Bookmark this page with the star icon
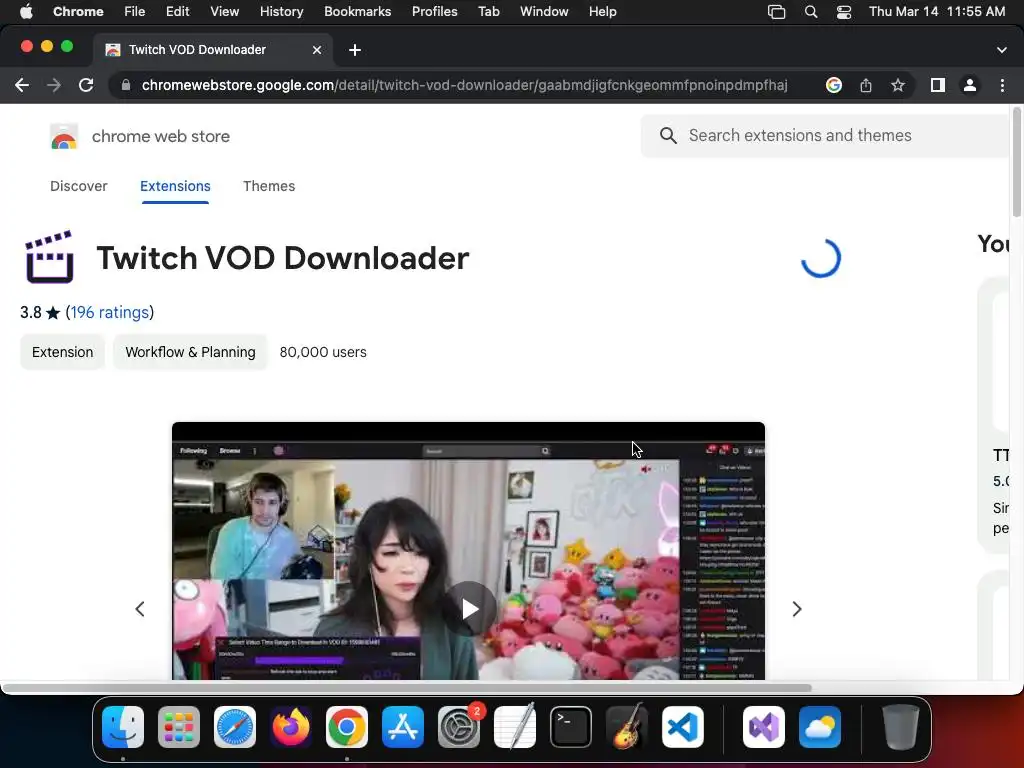The image size is (1024, 768). click(898, 85)
